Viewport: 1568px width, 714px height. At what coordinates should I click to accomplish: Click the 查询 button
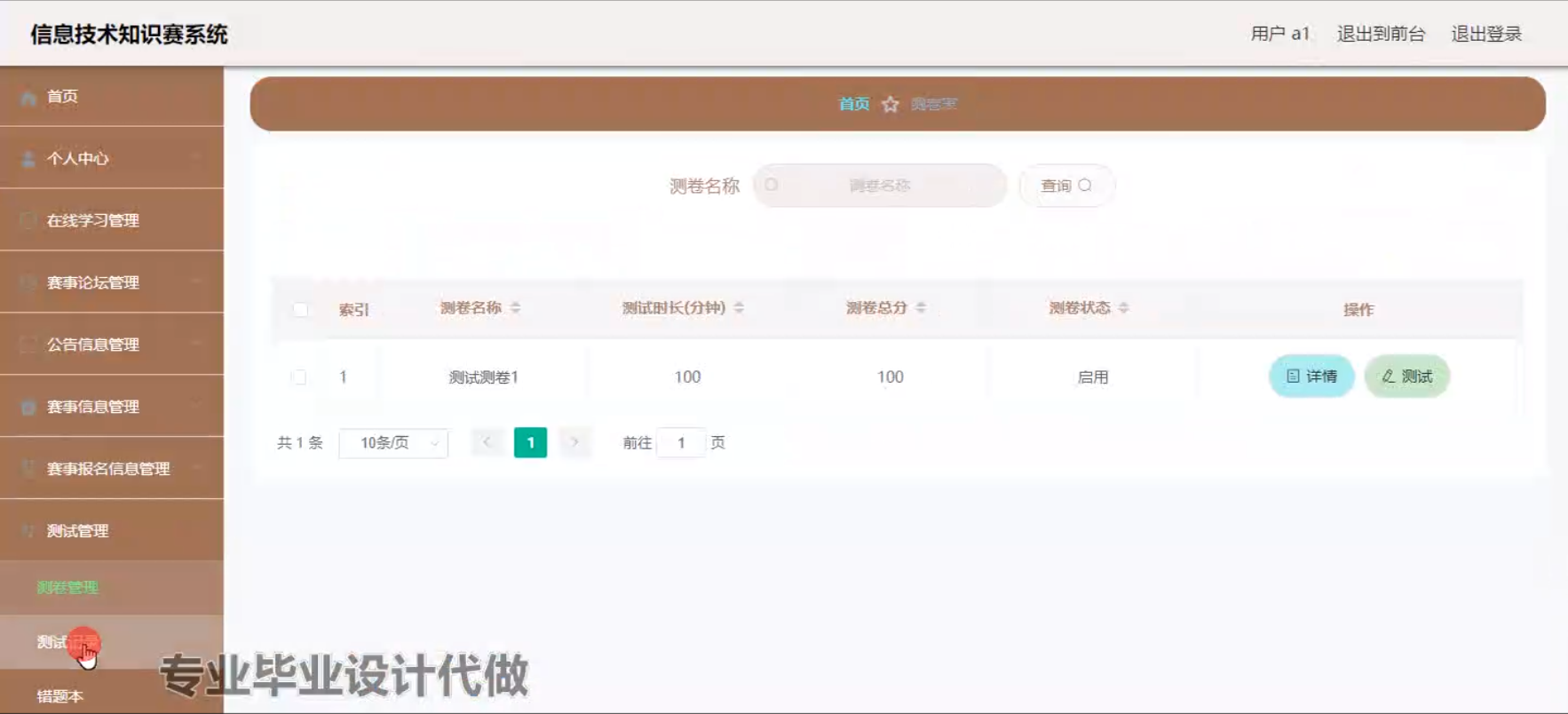1066,186
